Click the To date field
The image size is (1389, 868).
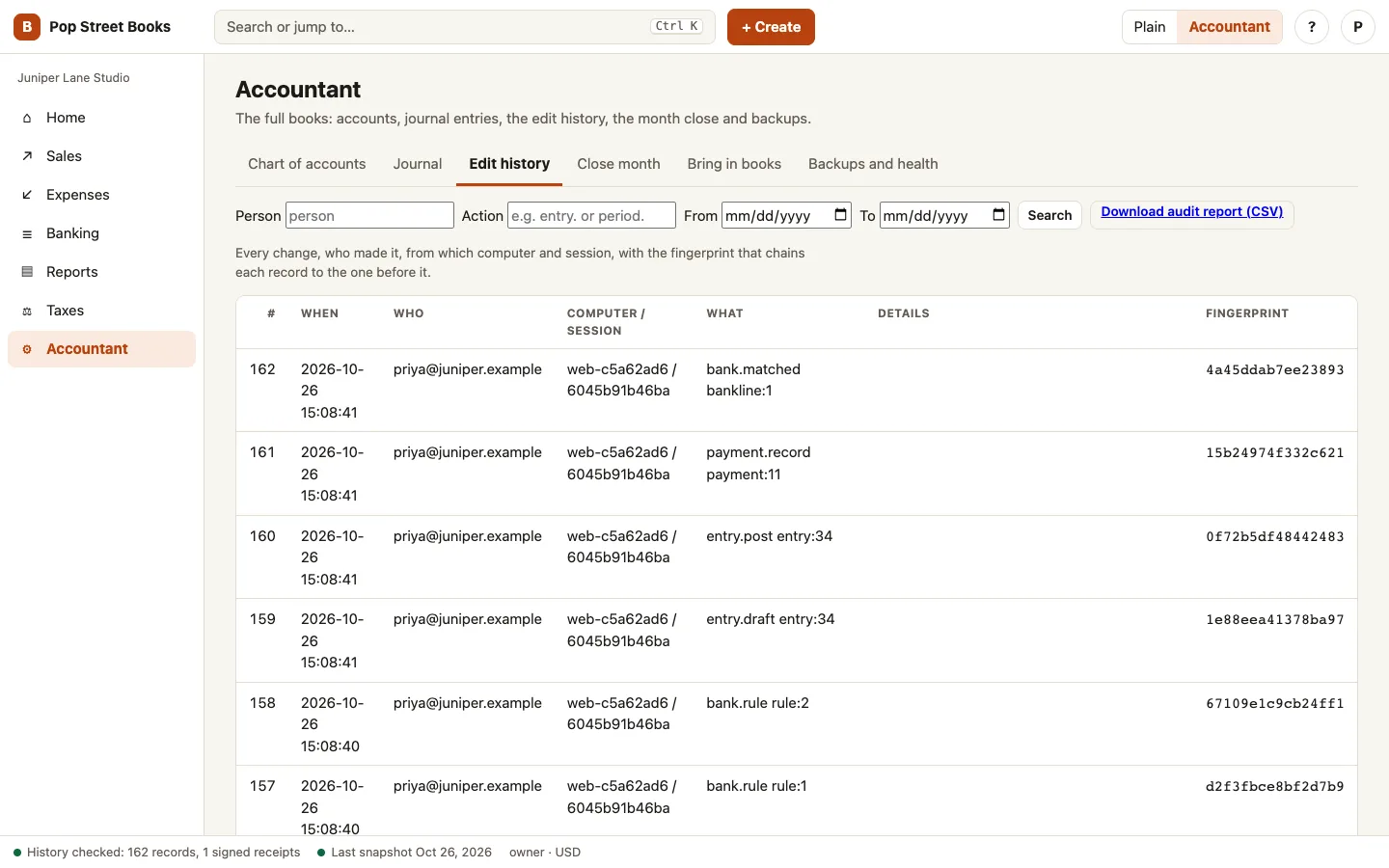tap(944, 215)
